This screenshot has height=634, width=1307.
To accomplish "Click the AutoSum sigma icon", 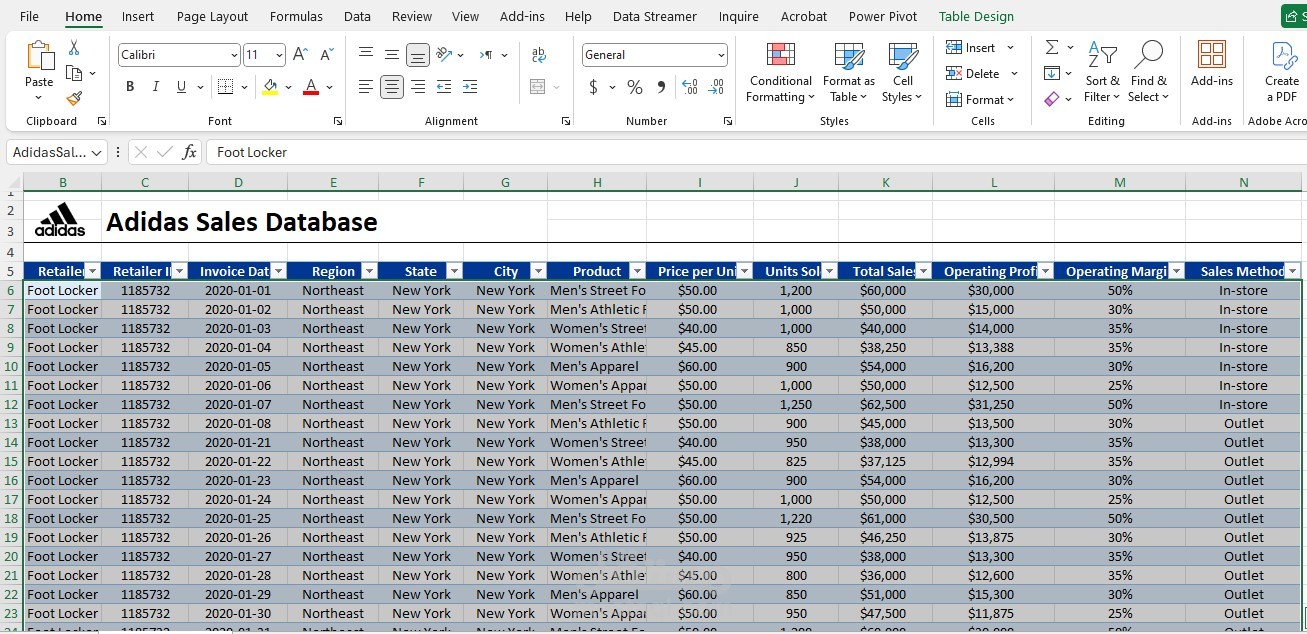I will tap(1052, 47).
